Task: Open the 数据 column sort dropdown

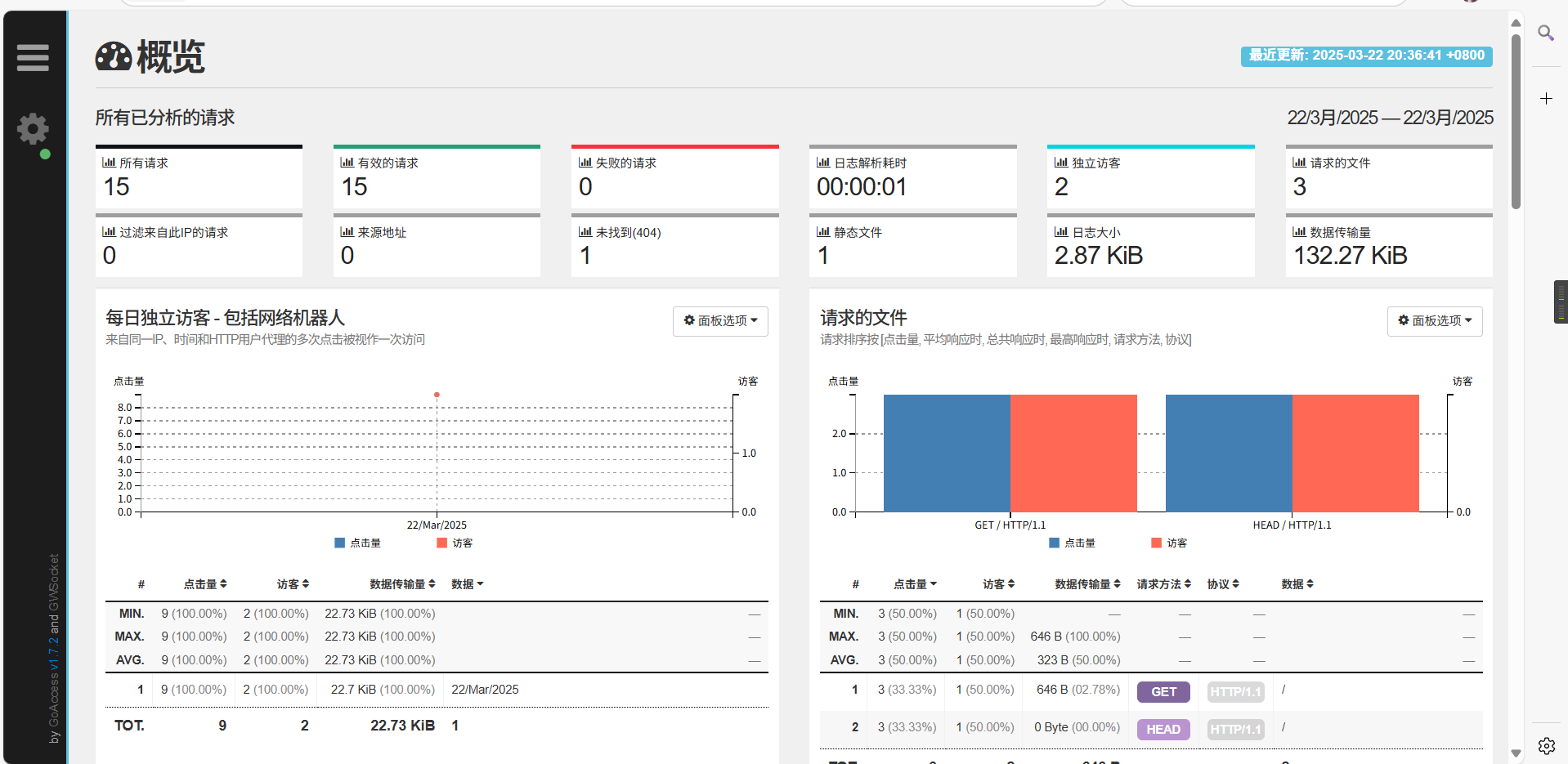Action: [467, 583]
